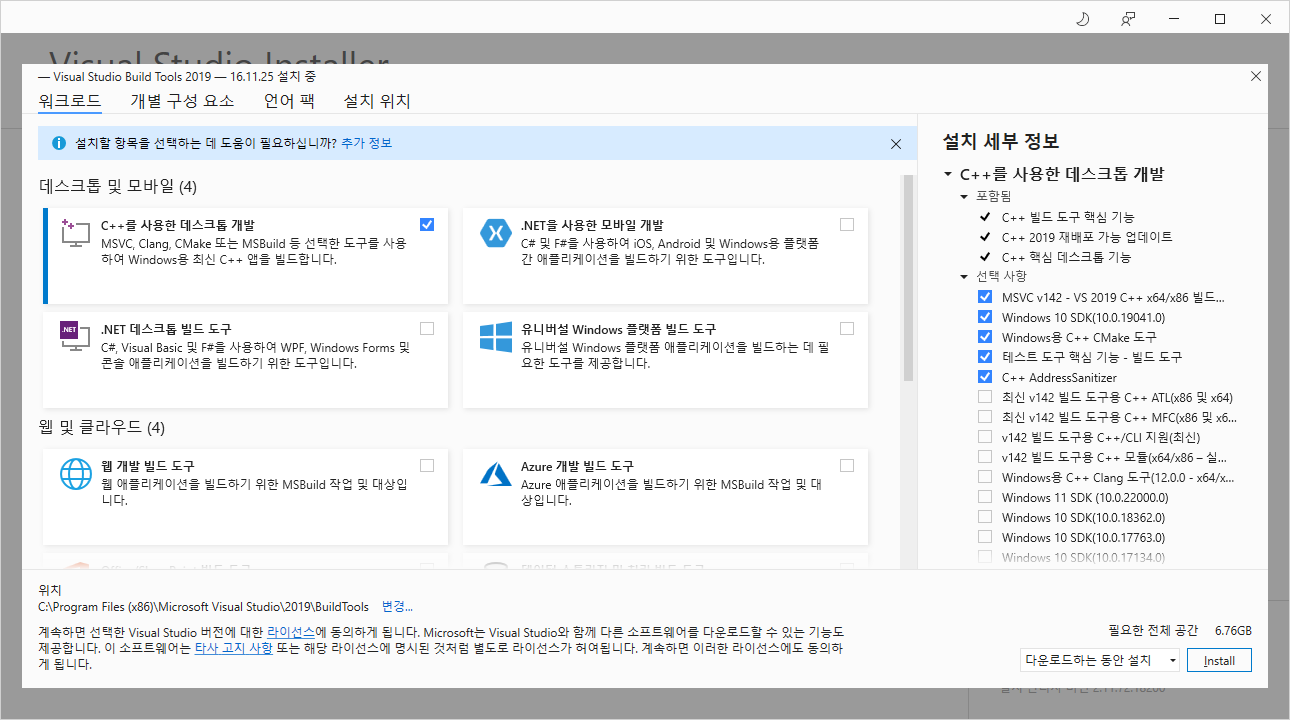Collapse the 포함됨 section
This screenshot has height=720, width=1290.
(965, 196)
